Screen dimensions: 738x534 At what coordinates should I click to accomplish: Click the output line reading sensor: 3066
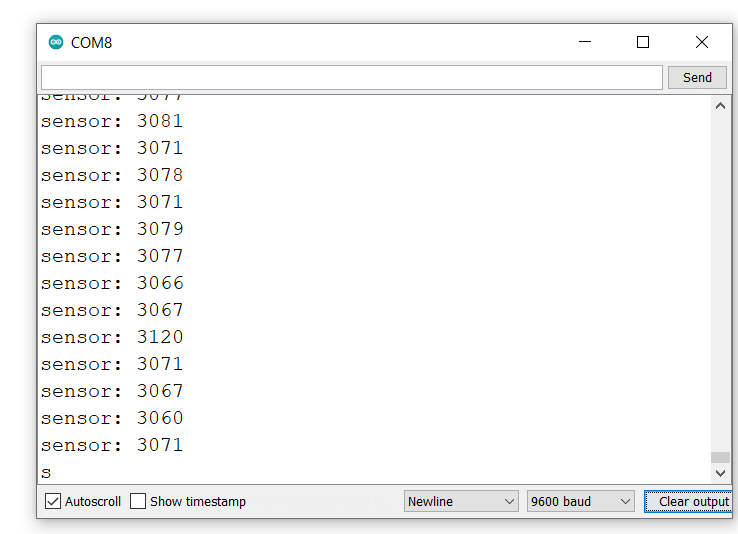coord(112,283)
